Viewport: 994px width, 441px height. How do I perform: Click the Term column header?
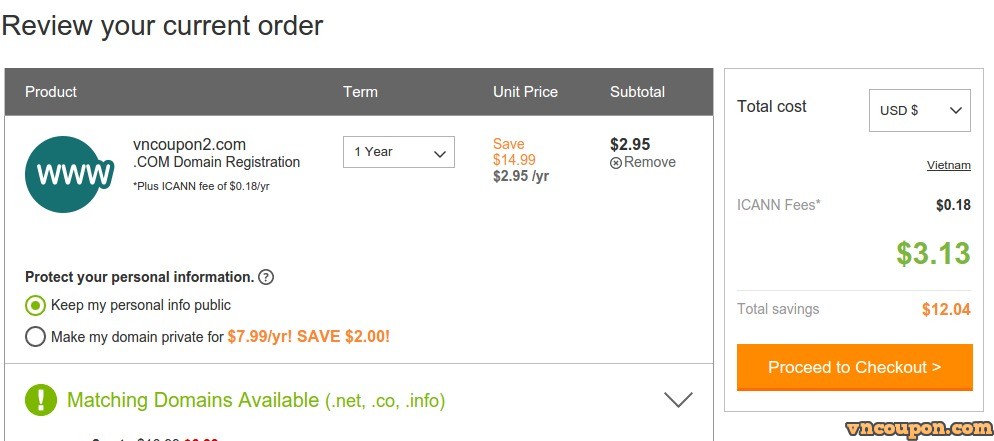pyautogui.click(x=360, y=92)
